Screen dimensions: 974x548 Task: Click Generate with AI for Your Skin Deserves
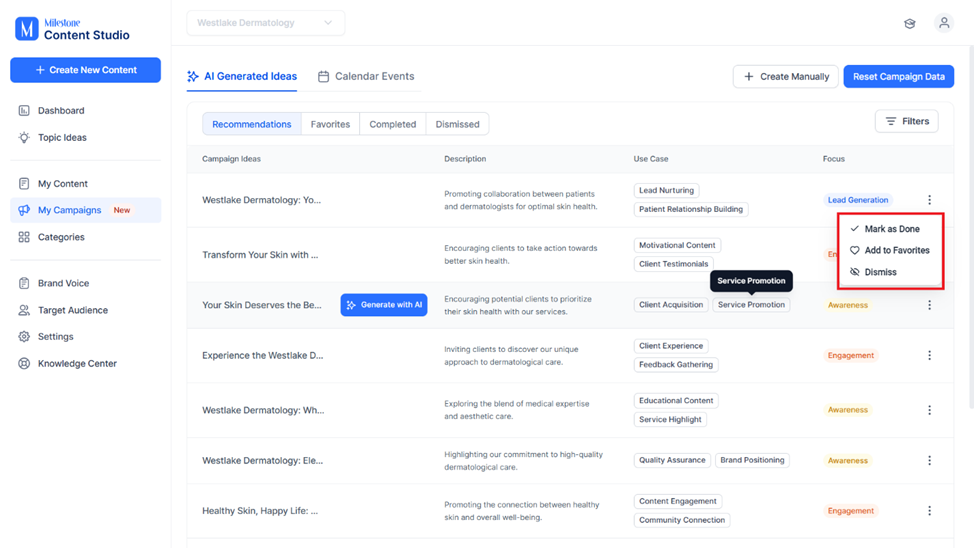384,305
